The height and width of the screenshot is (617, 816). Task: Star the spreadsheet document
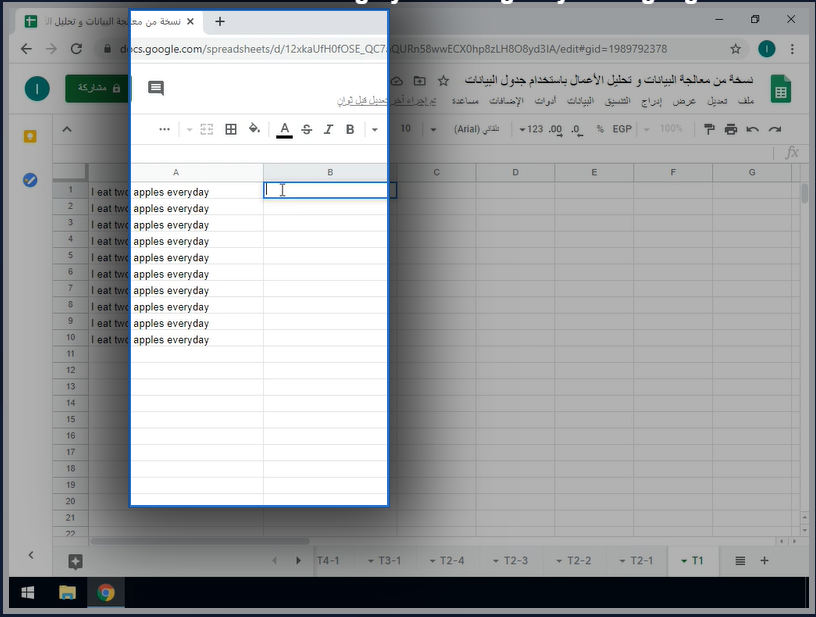(443, 81)
